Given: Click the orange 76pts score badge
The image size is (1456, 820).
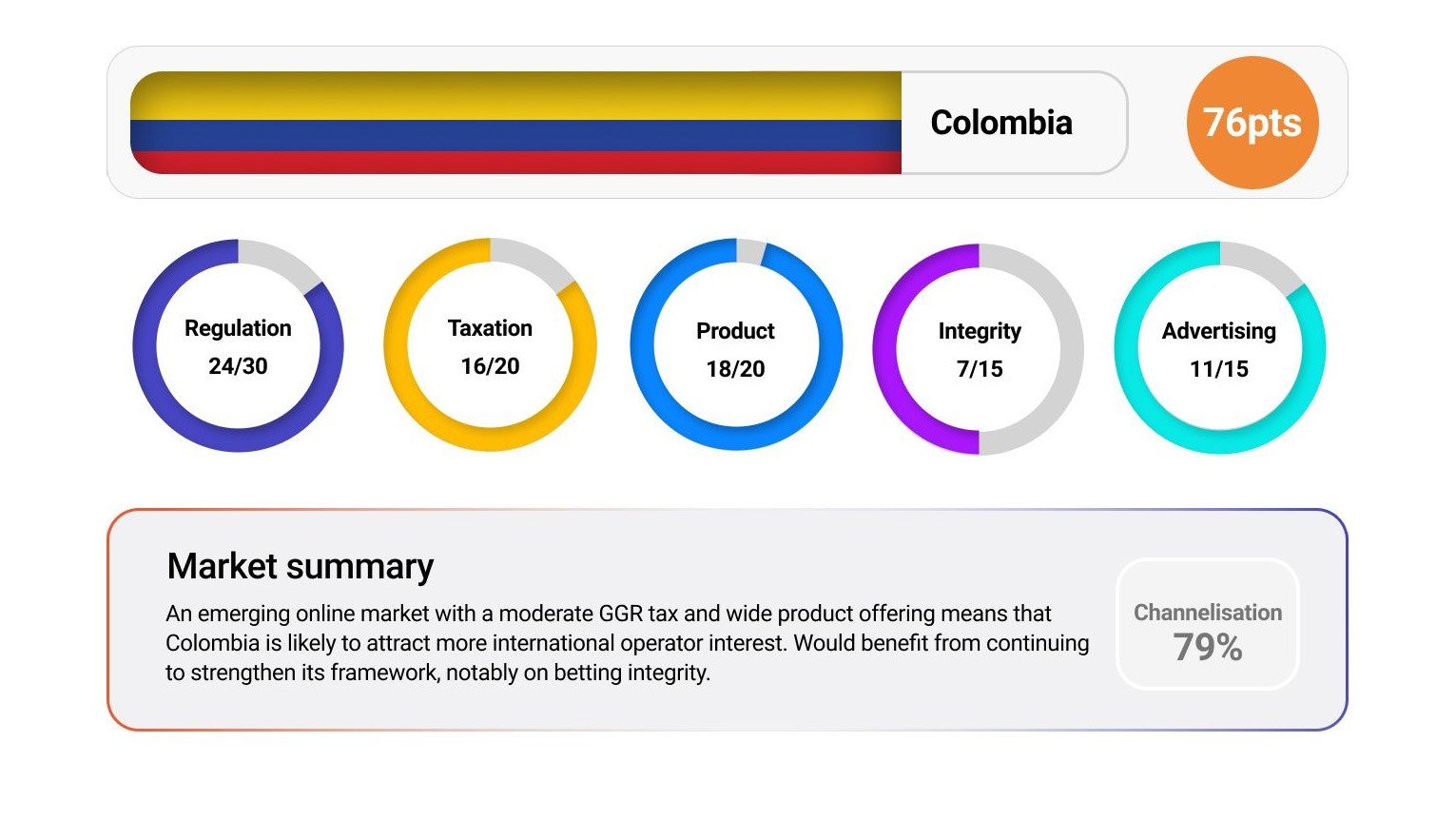Looking at the screenshot, I should [x=1252, y=123].
